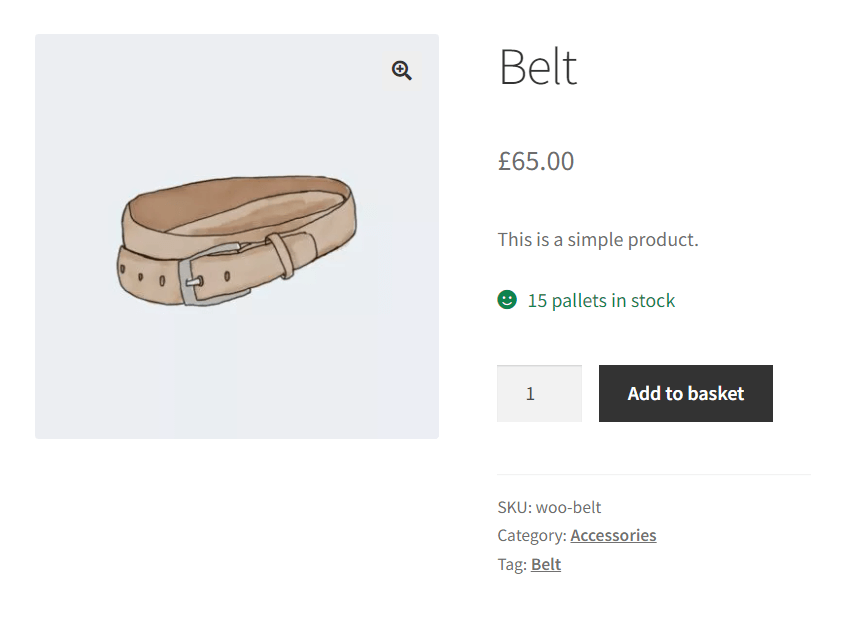
Task: Click the white space beside the price
Action: [700, 161]
